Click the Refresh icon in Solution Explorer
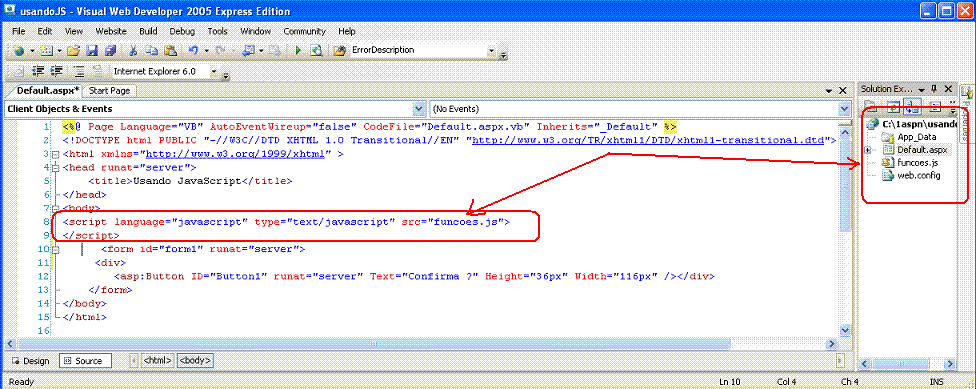Image resolution: width=976 pixels, height=389 pixels. pyautogui.click(x=894, y=107)
